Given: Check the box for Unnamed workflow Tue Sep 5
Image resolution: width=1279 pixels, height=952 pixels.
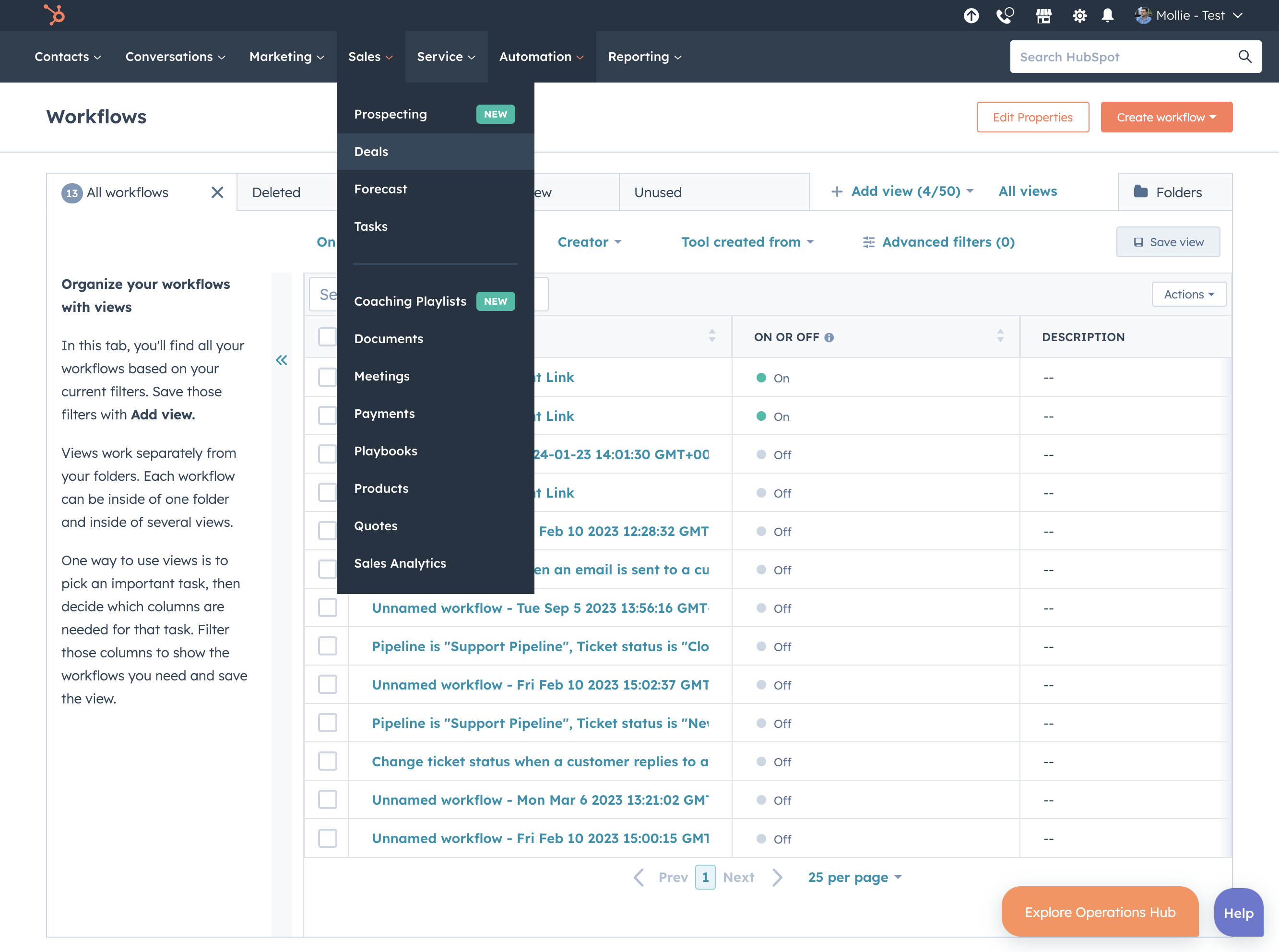Looking at the screenshot, I should (x=327, y=607).
